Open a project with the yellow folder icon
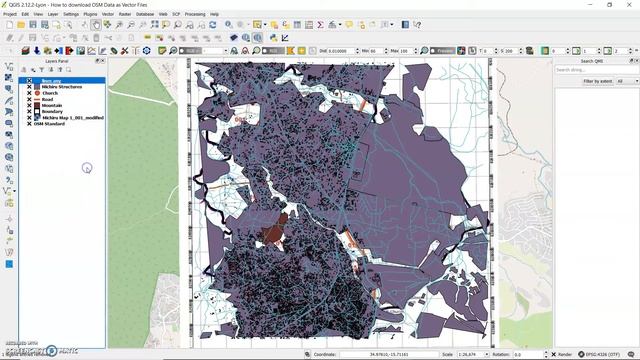The width and height of the screenshot is (640, 360). [x=21, y=25]
